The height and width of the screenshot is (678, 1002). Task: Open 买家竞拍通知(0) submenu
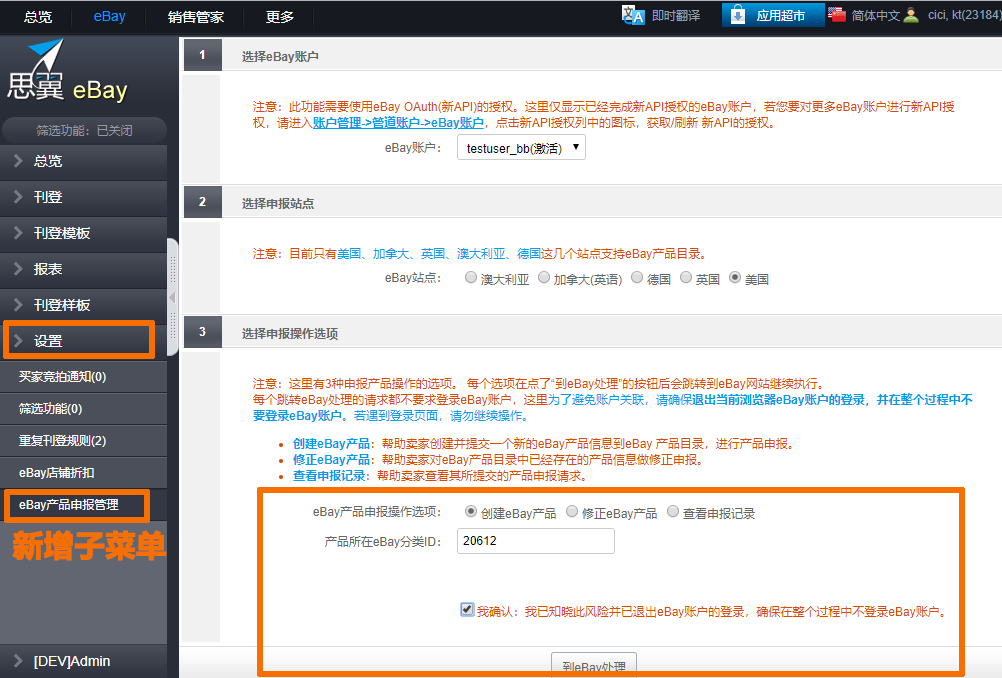click(x=84, y=377)
